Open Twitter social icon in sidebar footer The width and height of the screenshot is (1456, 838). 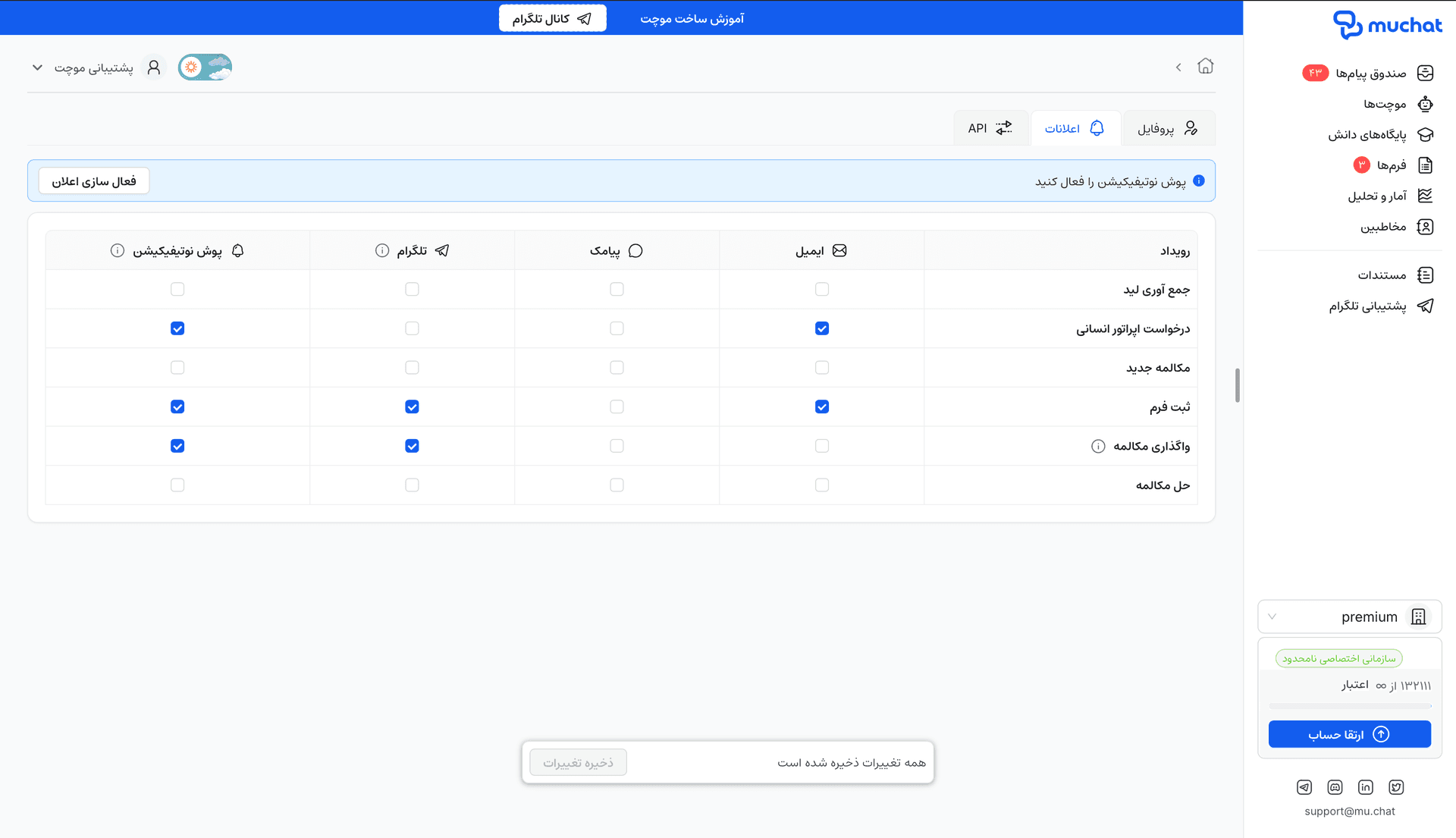(x=1396, y=787)
